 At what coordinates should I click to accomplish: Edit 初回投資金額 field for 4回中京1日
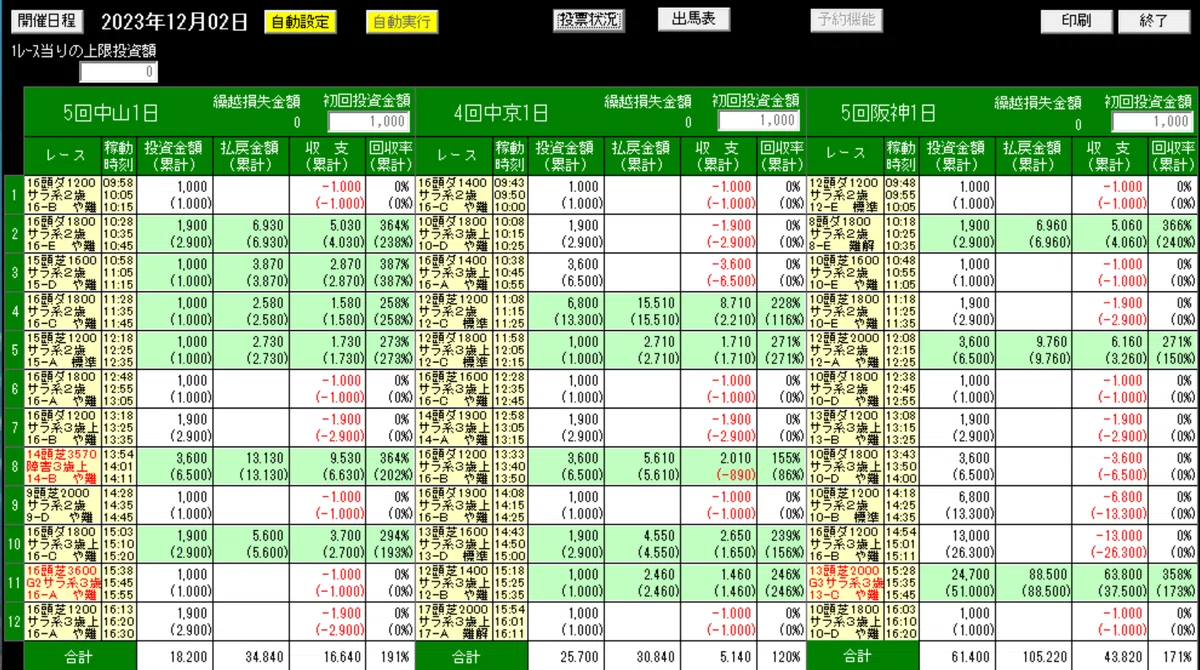[759, 120]
